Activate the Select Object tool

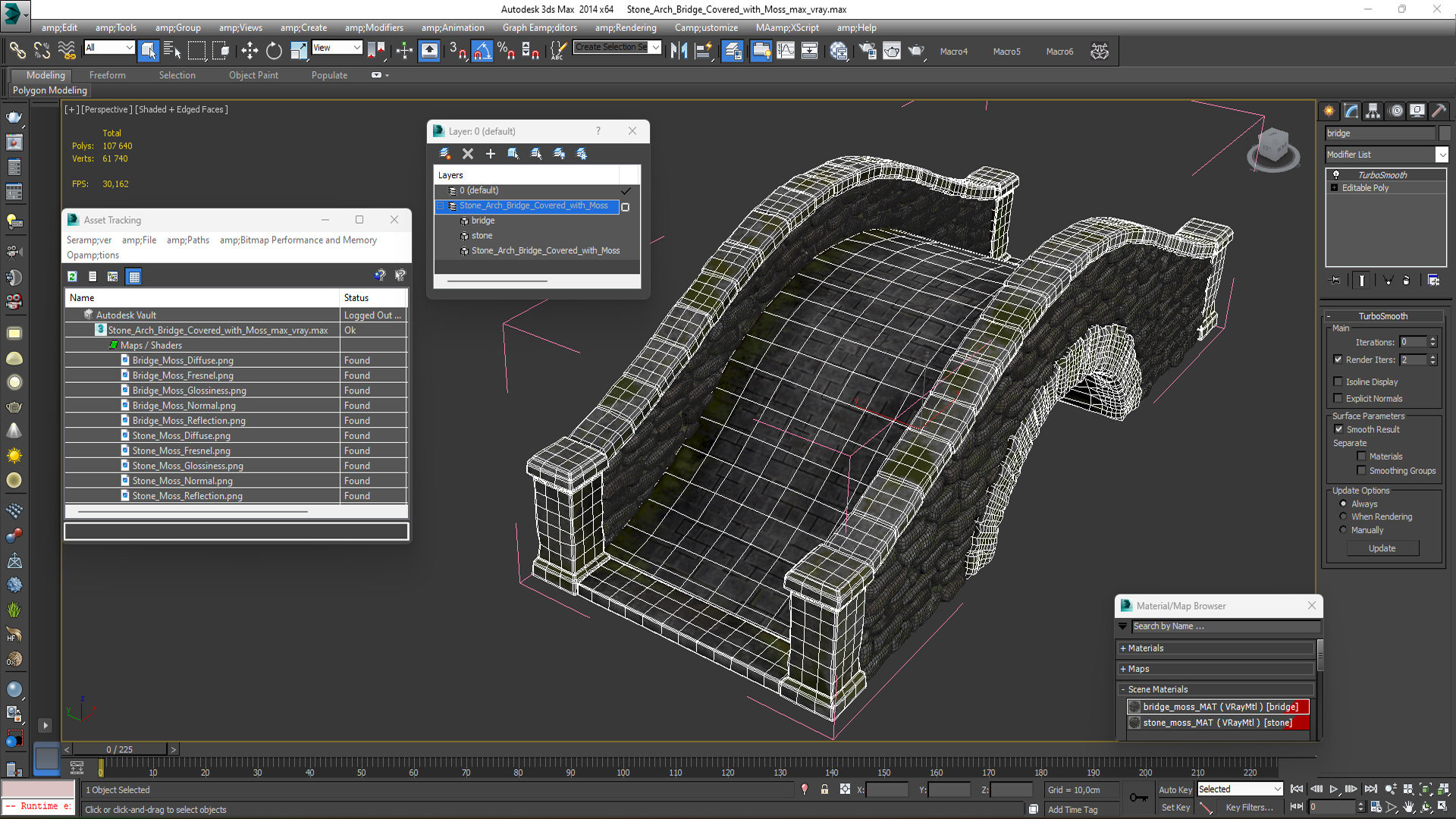[x=149, y=51]
